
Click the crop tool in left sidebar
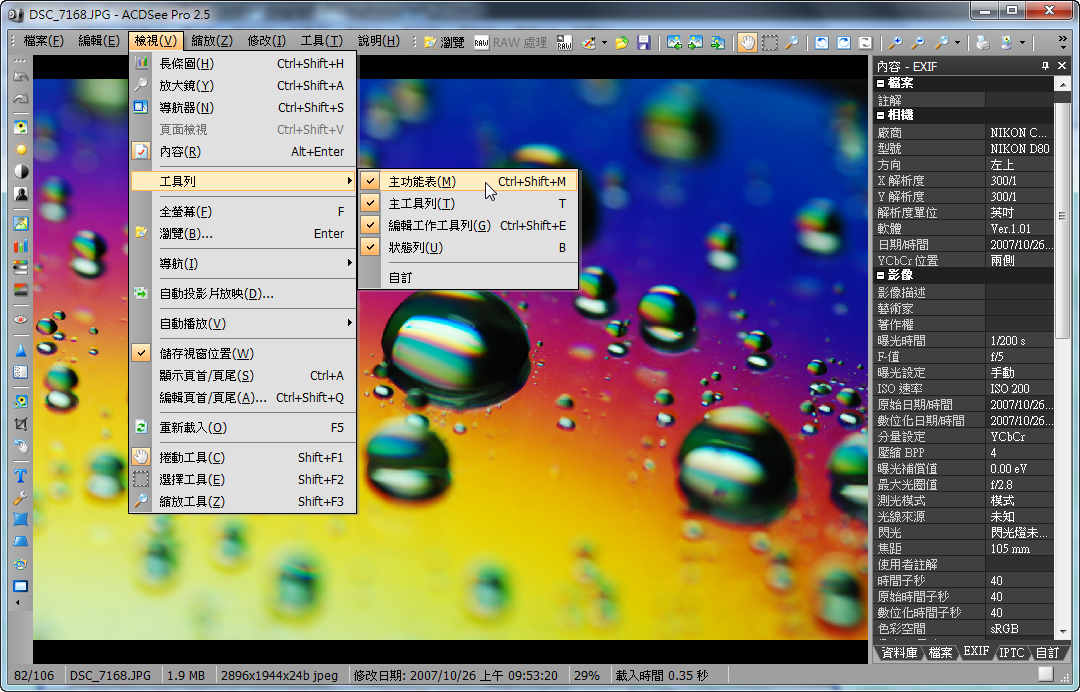pyautogui.click(x=20, y=423)
